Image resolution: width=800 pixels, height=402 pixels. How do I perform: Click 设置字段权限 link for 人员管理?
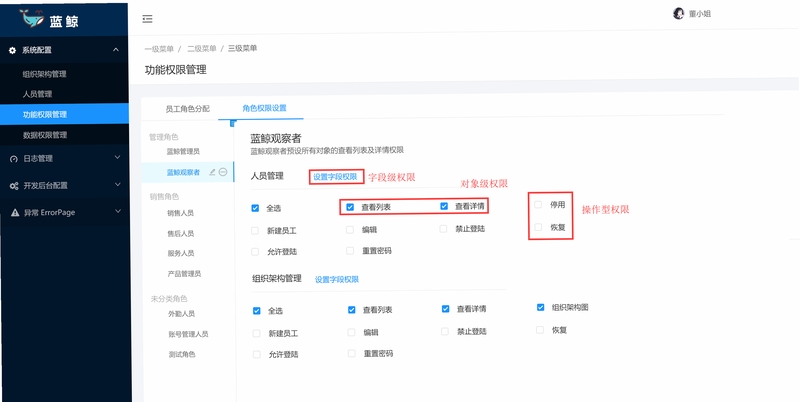(335, 177)
